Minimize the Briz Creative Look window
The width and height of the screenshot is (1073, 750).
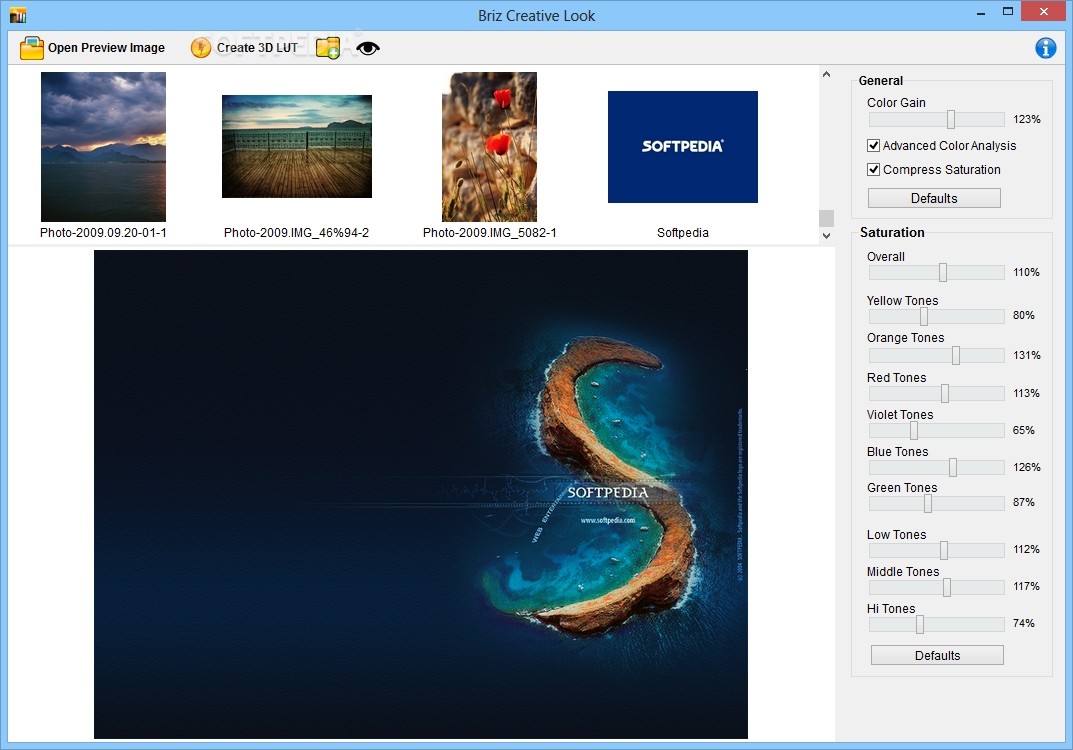(x=981, y=13)
